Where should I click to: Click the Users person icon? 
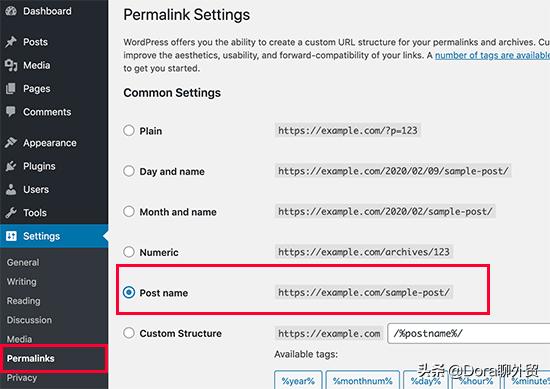tap(11, 189)
